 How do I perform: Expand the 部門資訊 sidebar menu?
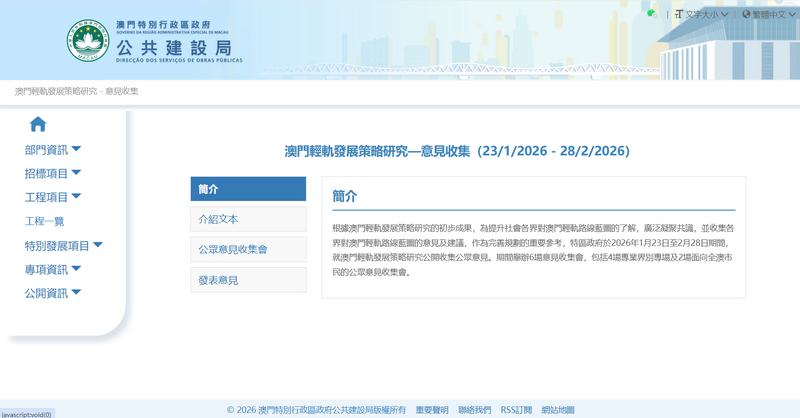click(53, 150)
